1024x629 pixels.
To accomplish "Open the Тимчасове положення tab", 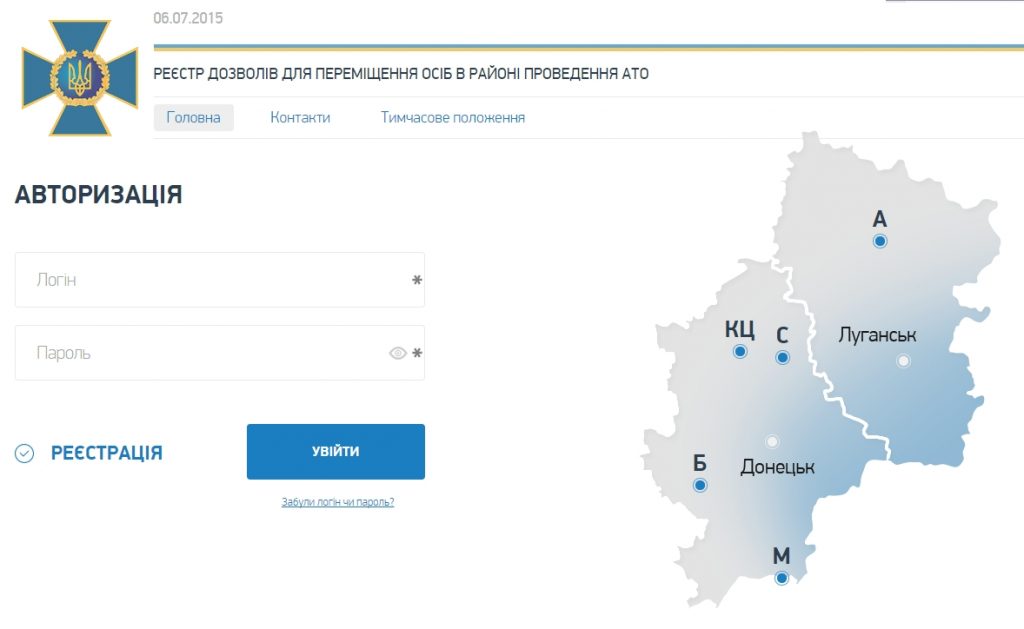I will click(452, 118).
